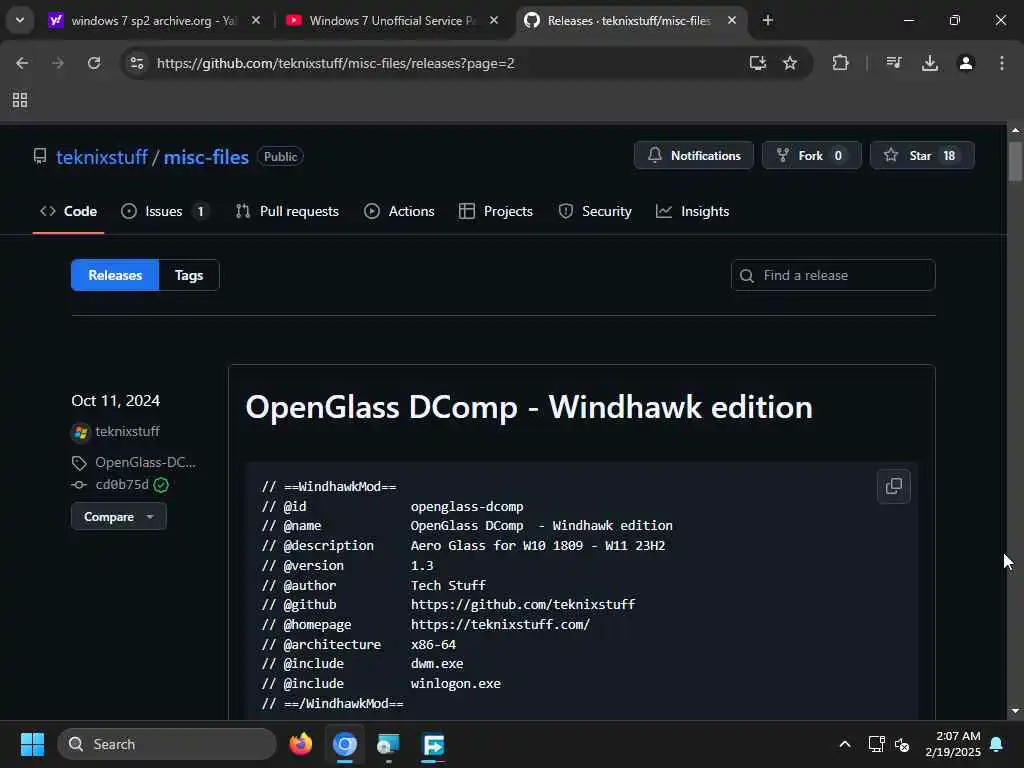Open the blue arrow app in the taskbar
Screen dimensions: 1024x768
(434, 744)
